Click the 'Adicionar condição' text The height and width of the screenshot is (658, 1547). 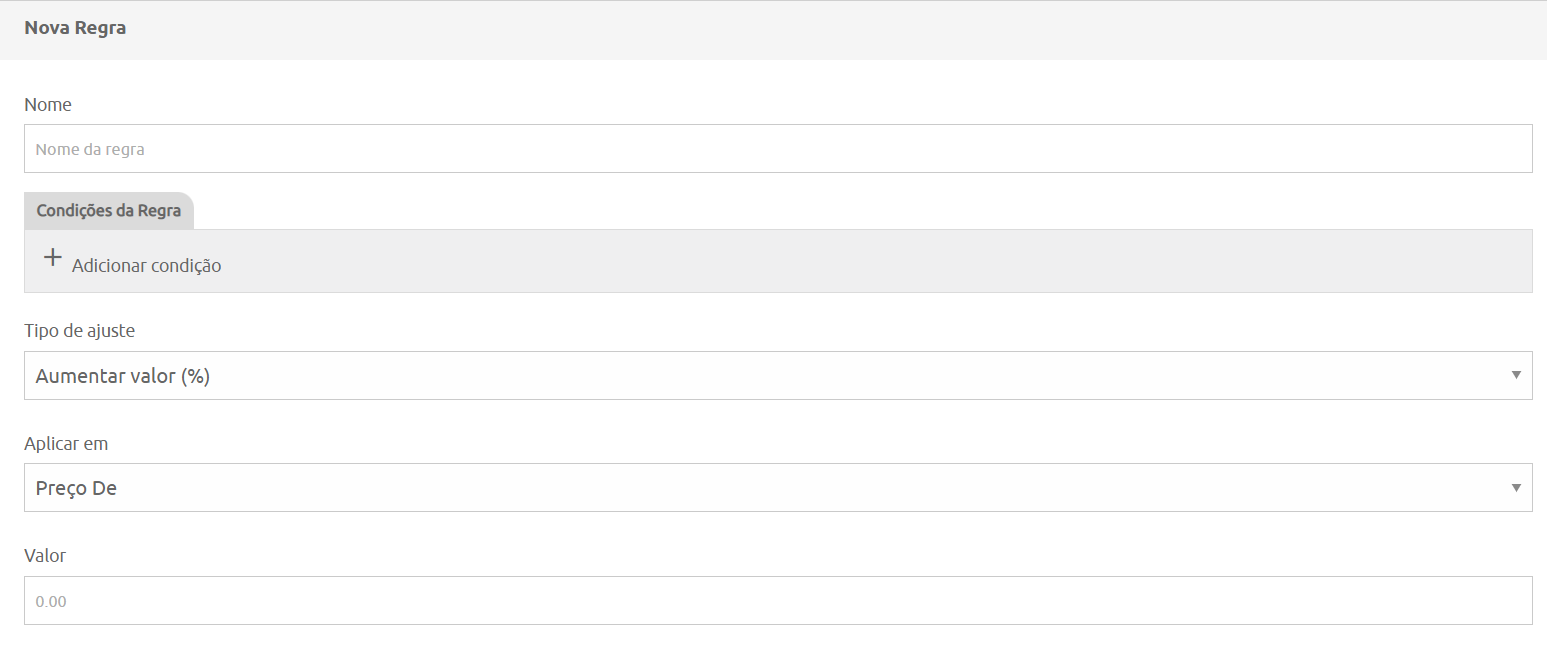[x=146, y=266]
